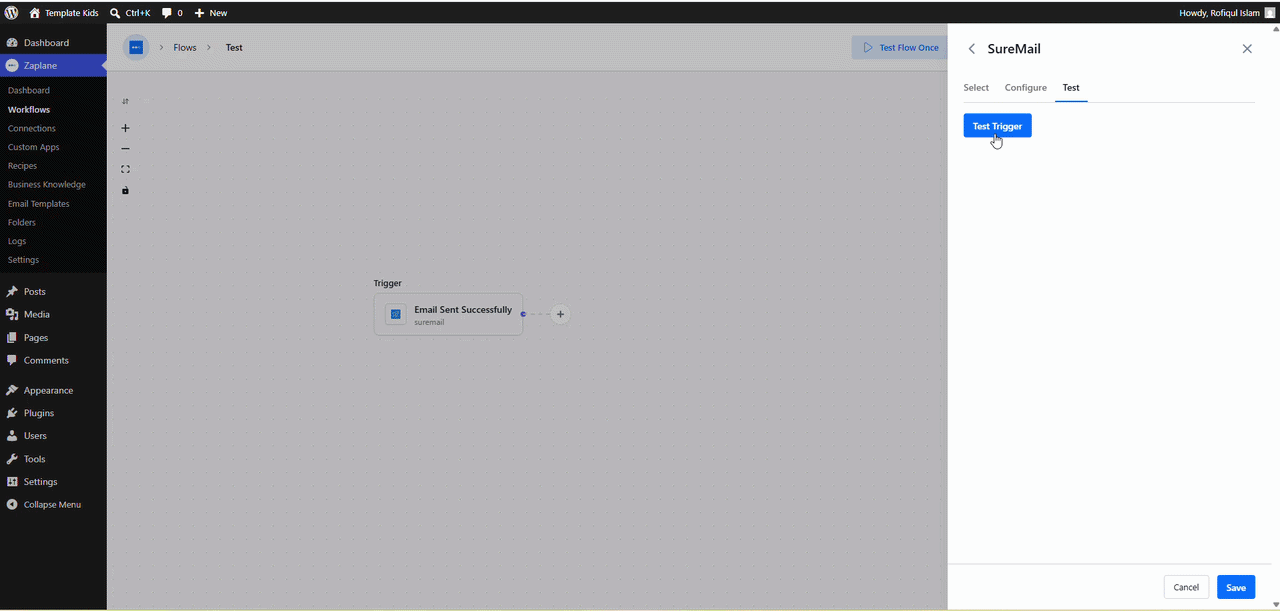The height and width of the screenshot is (611, 1280).
Task: Save the trigger configuration
Action: pyautogui.click(x=1236, y=587)
